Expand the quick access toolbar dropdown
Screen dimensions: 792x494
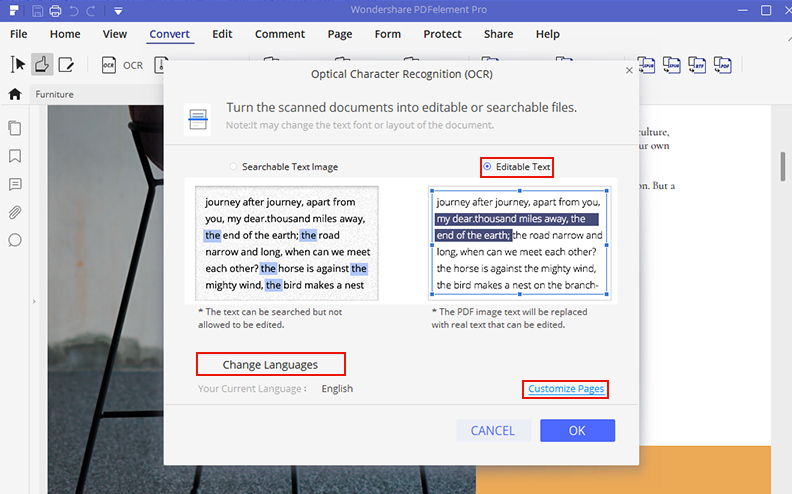coord(118,12)
